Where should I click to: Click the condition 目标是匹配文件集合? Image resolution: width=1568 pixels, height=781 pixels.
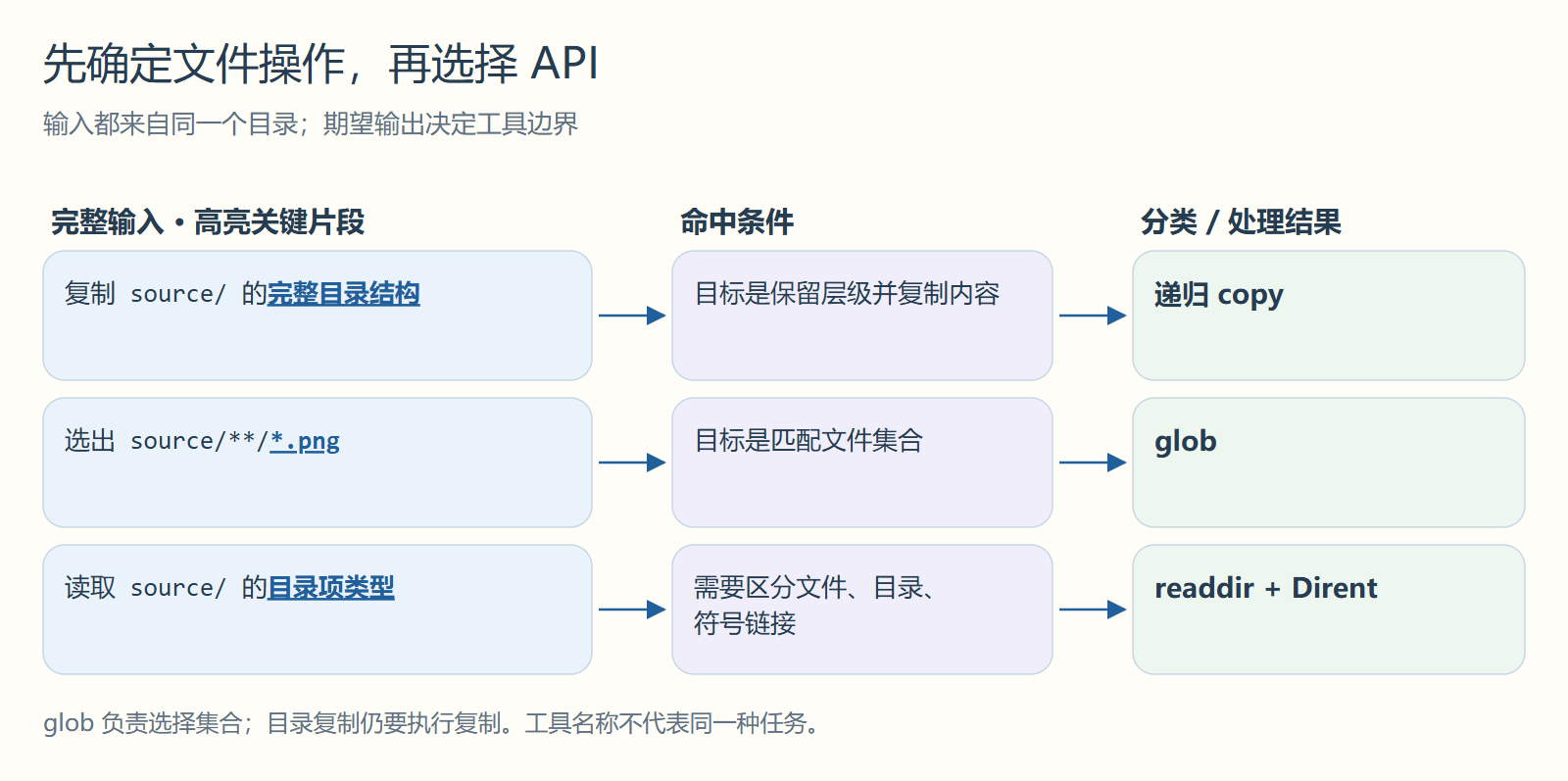click(808, 441)
